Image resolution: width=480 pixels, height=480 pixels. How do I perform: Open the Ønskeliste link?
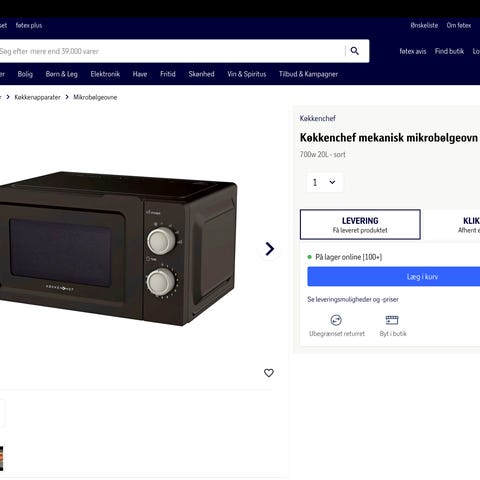coord(424,25)
